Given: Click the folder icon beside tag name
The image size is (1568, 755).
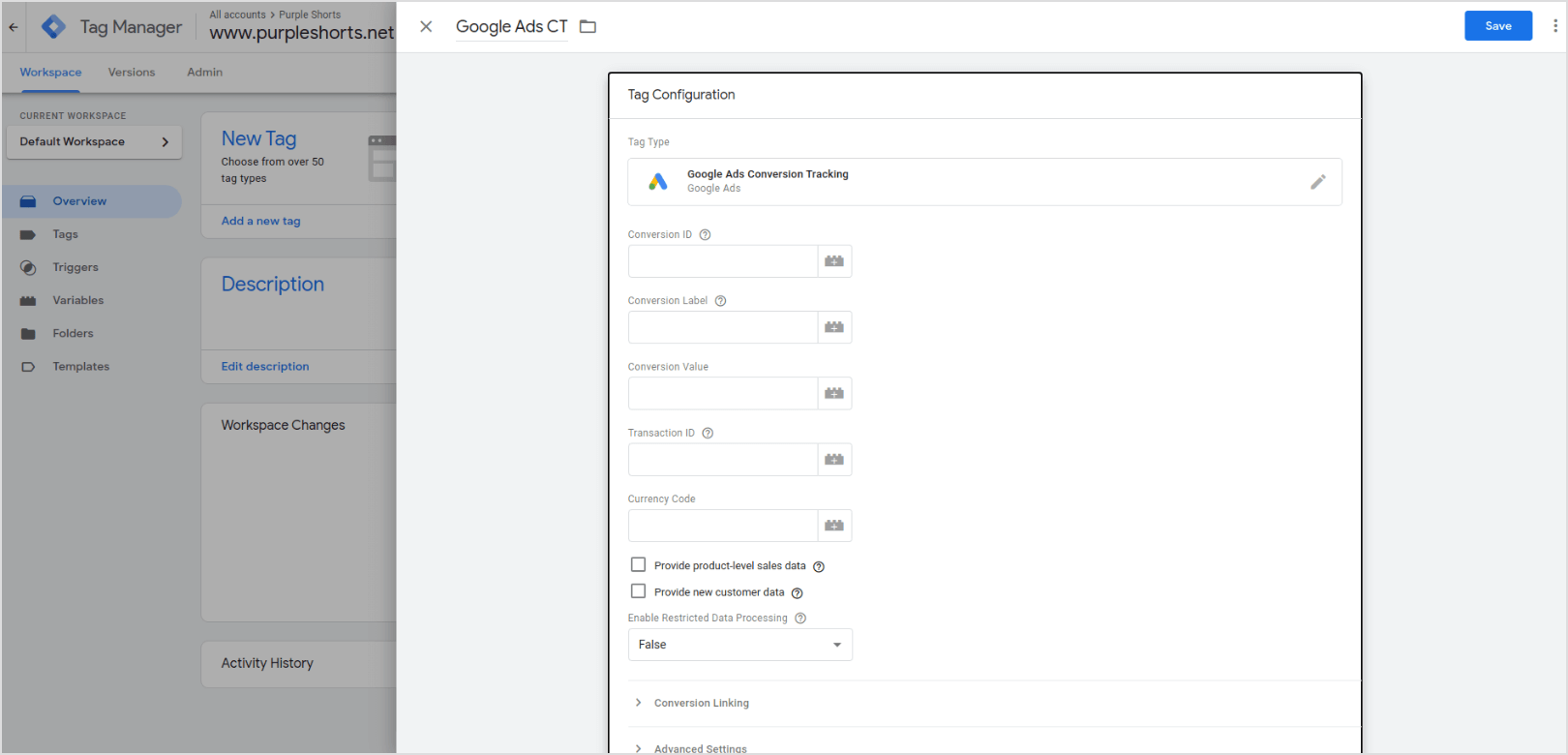Looking at the screenshot, I should [588, 27].
